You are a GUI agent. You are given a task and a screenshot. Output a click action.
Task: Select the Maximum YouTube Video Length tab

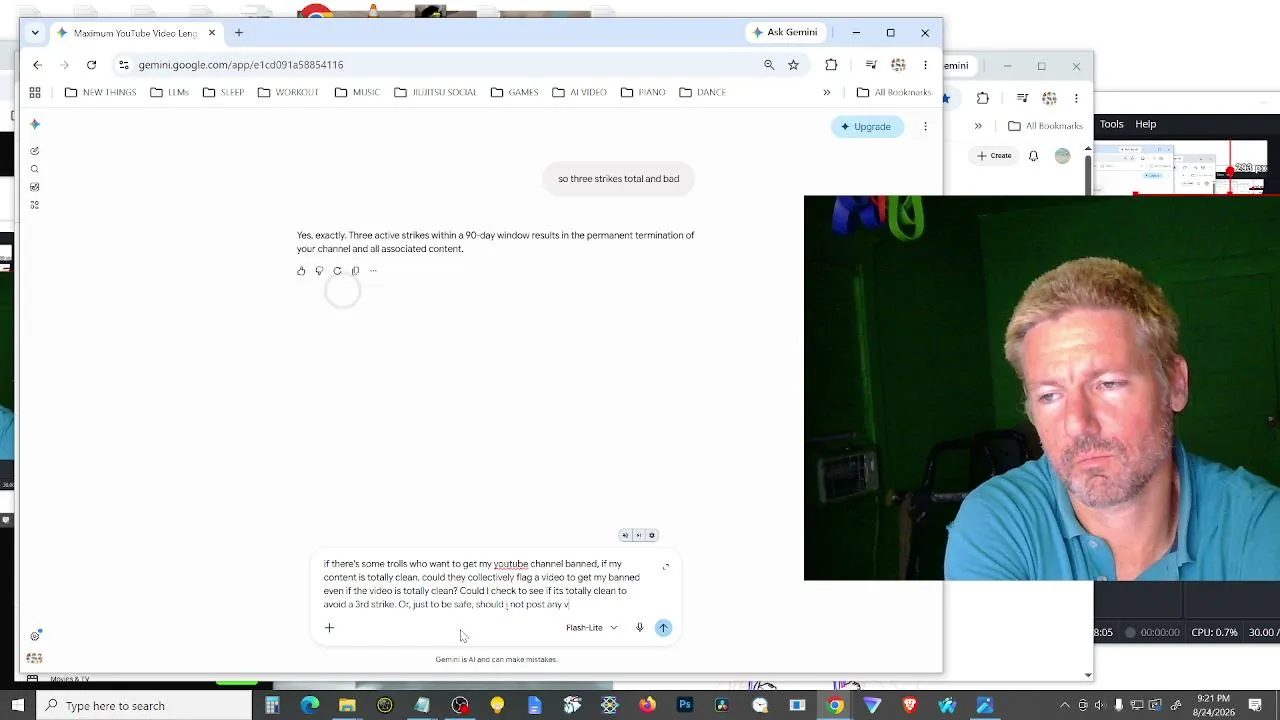pos(134,33)
